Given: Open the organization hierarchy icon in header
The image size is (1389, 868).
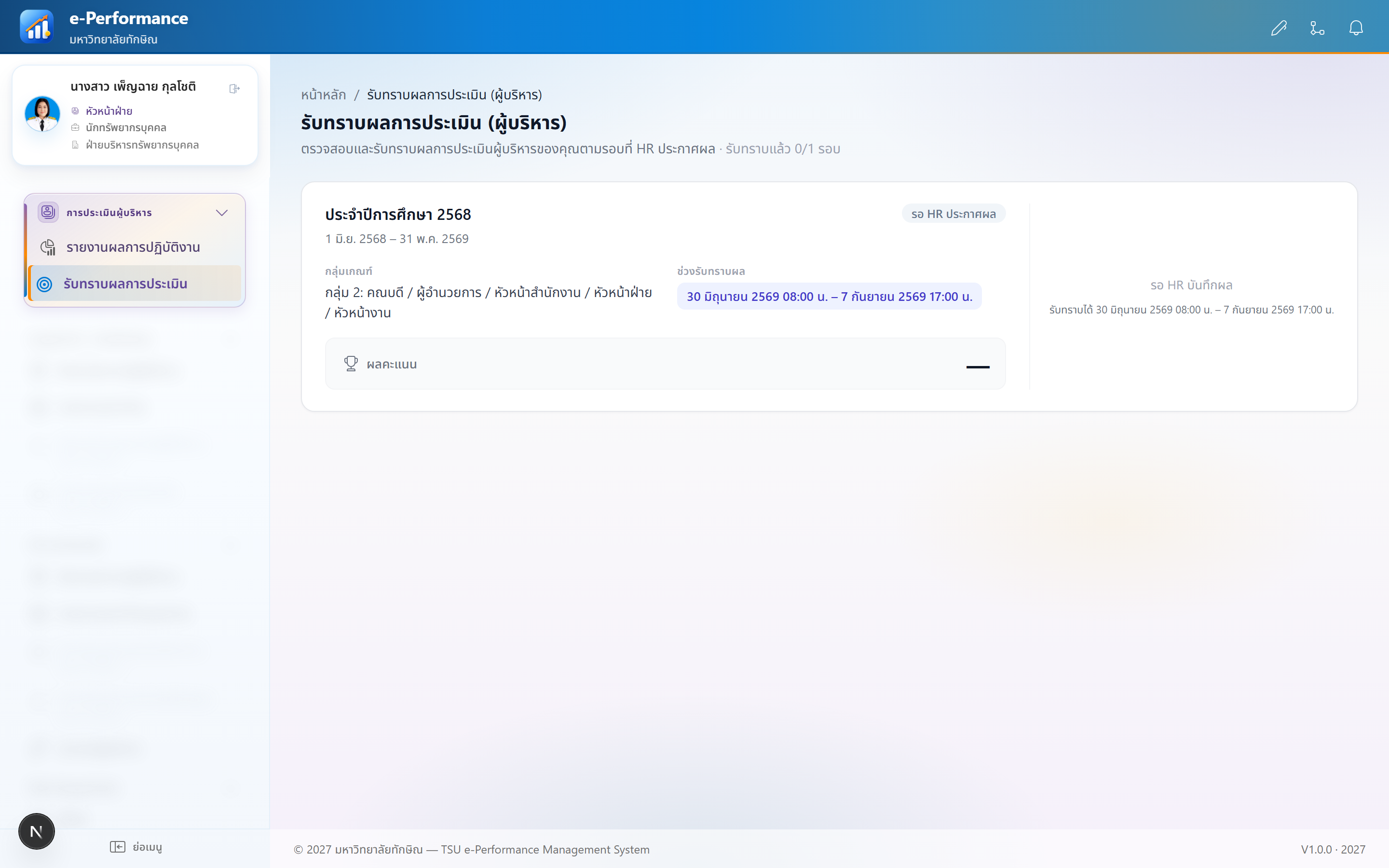Looking at the screenshot, I should click(x=1317, y=27).
